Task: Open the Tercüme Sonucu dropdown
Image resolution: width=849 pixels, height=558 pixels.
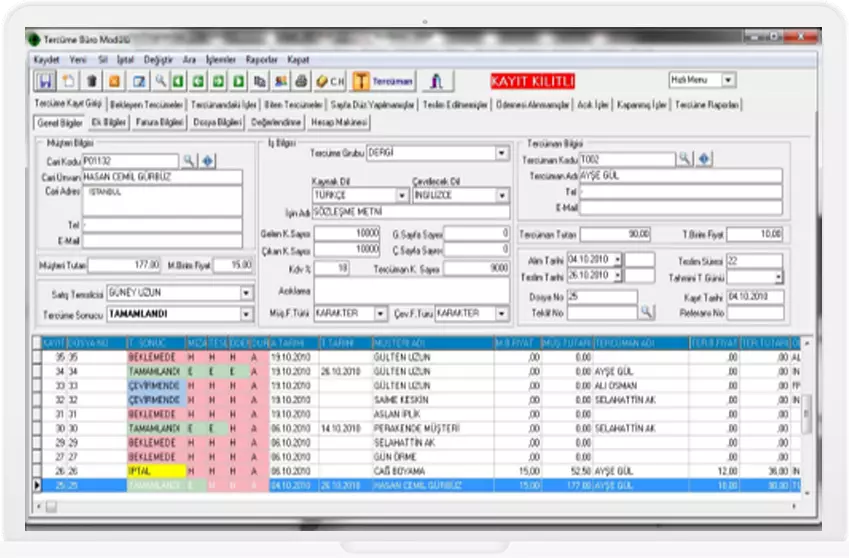Action: 246,313
